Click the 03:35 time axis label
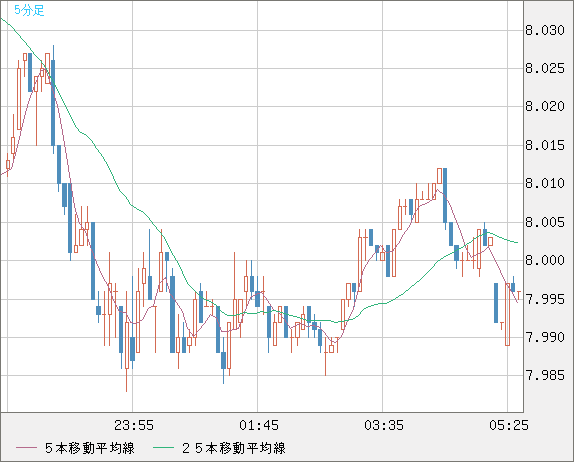 [384, 425]
